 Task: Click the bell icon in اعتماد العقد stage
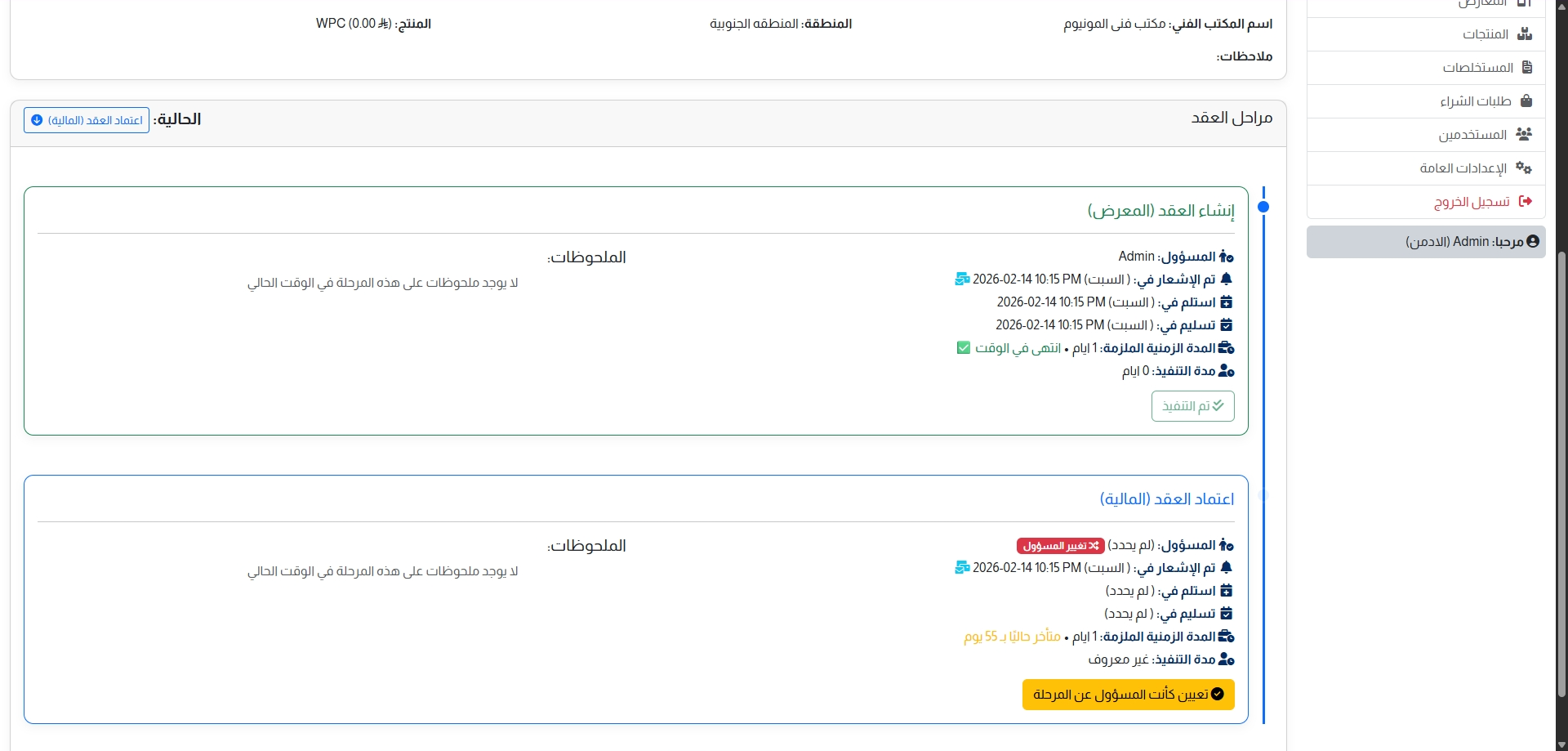[1226, 567]
